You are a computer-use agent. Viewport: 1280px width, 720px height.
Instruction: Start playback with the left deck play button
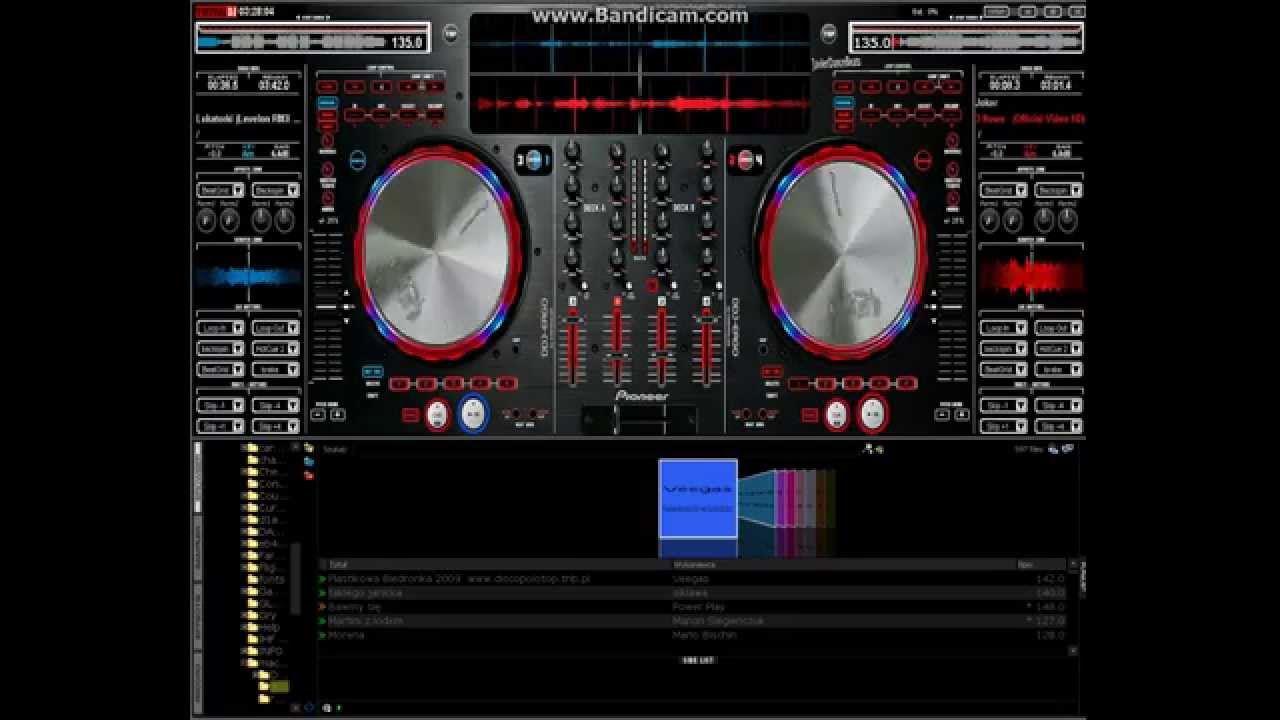point(473,413)
